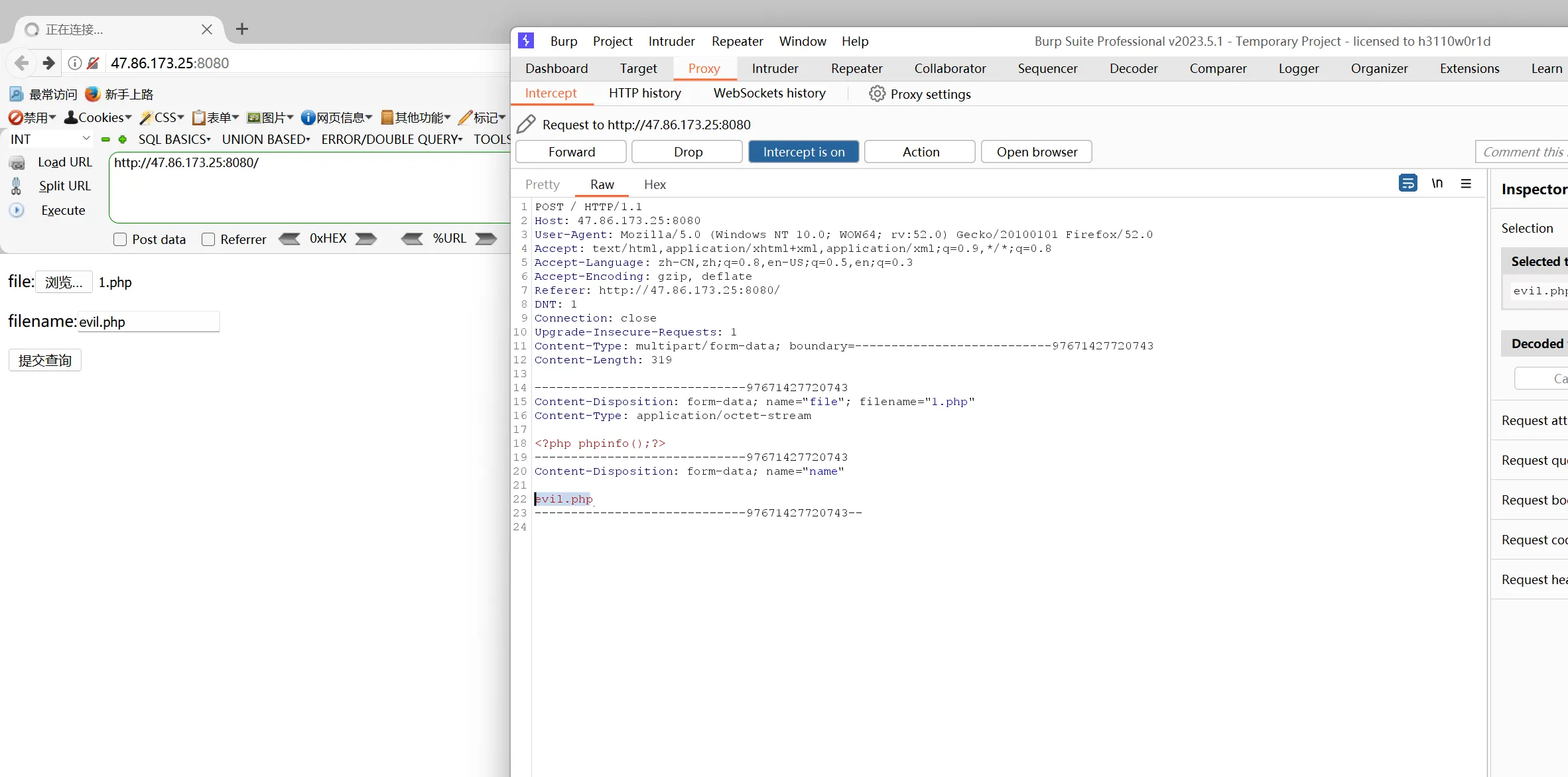Click the Execute play icon
The image size is (1568, 777).
tap(17, 210)
